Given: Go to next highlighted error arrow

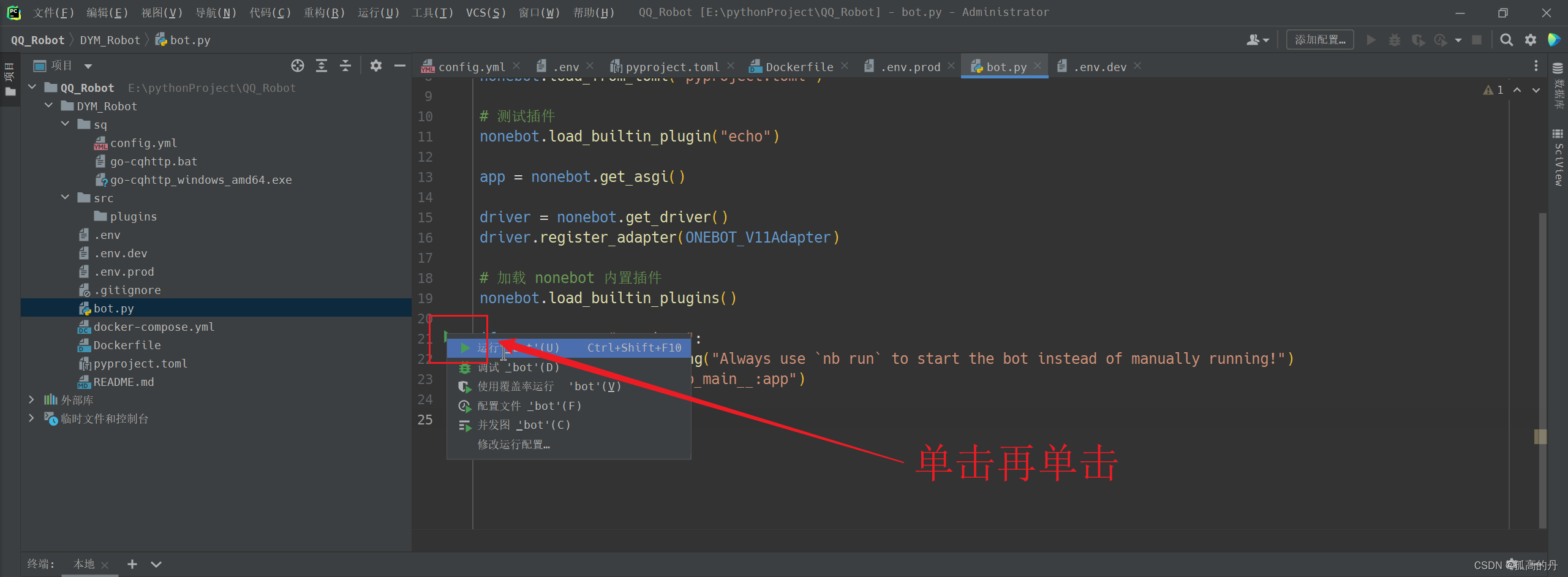Looking at the screenshot, I should click(1536, 90).
